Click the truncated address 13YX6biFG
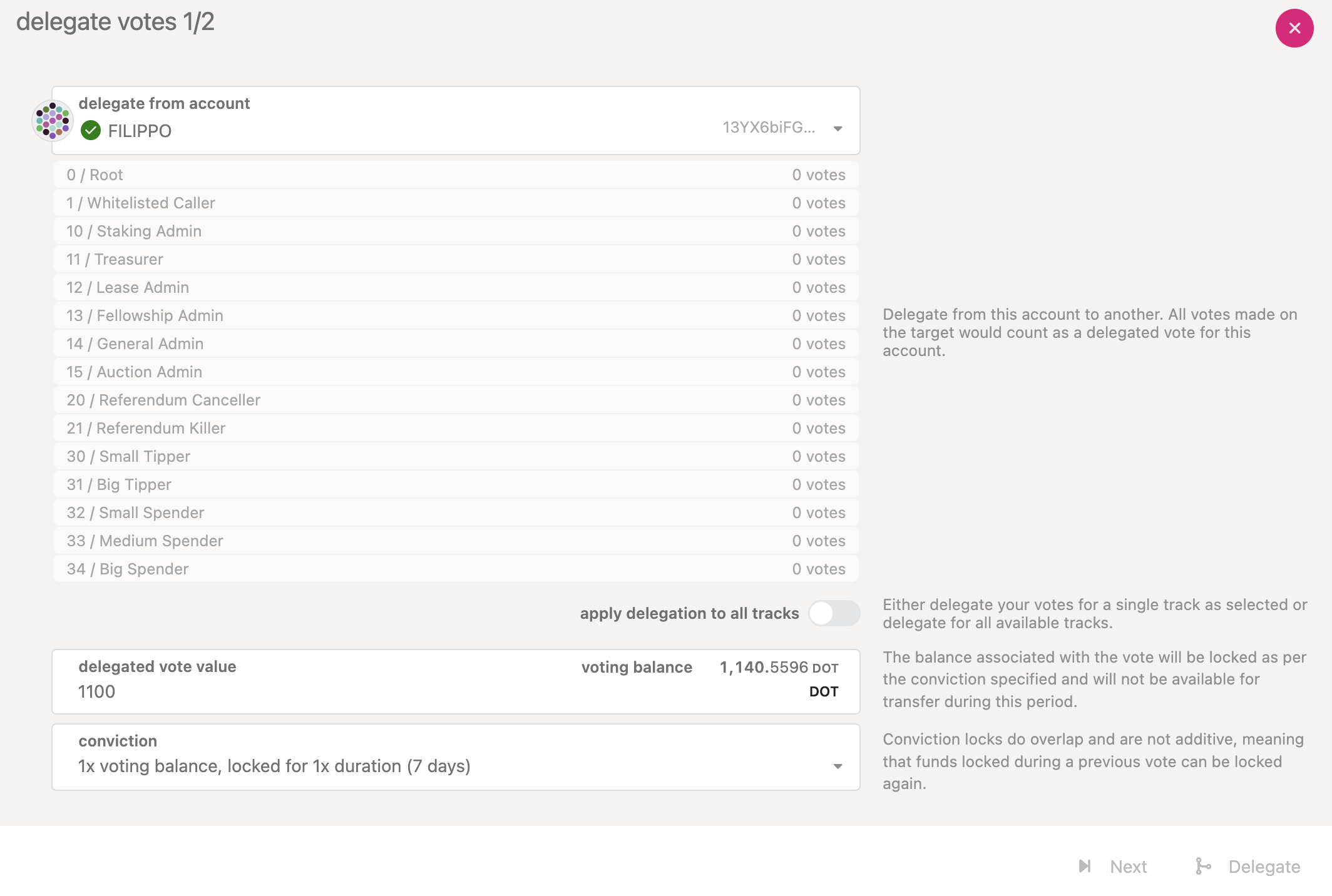 pos(769,128)
